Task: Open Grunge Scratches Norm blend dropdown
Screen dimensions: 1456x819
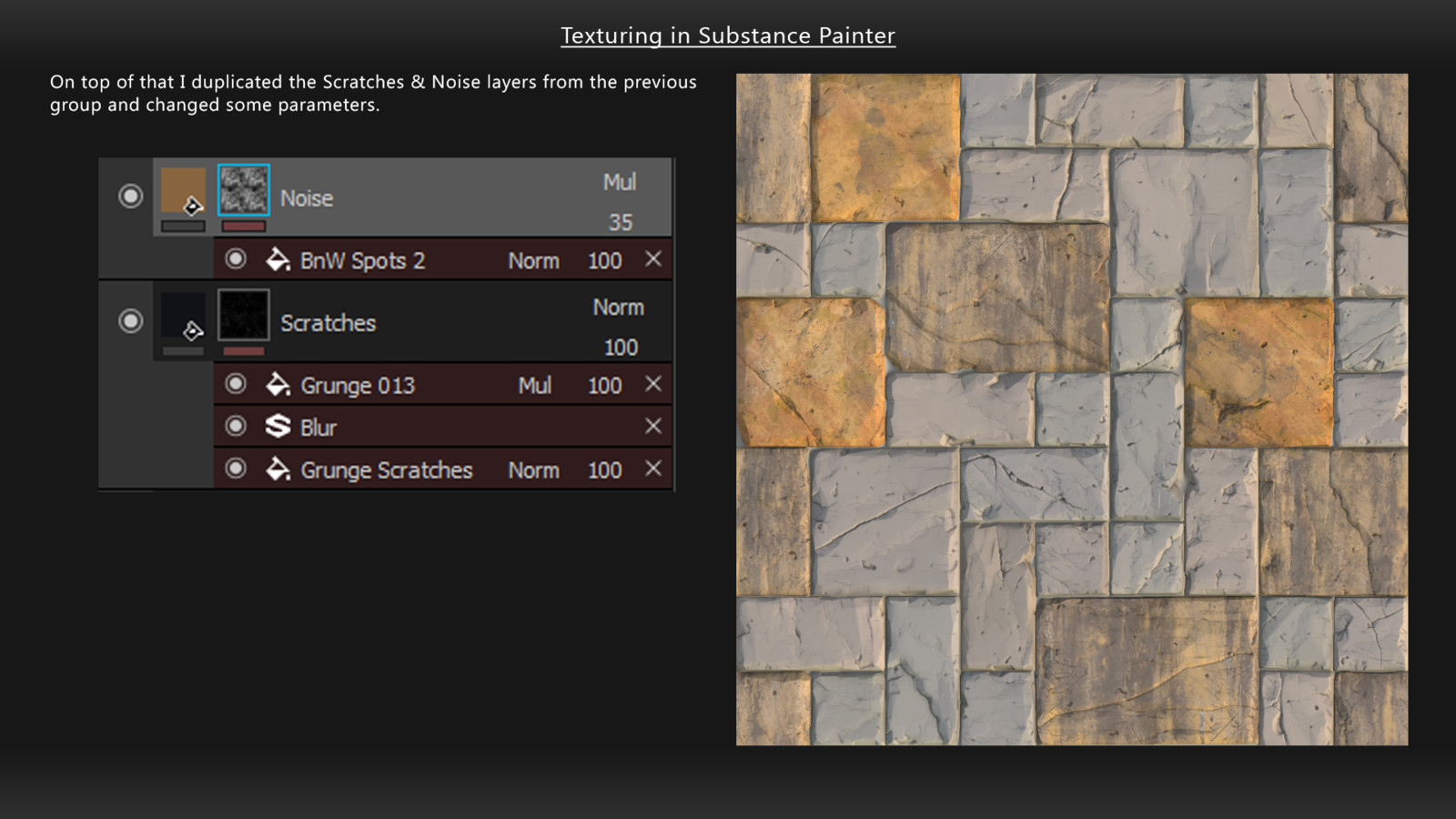Action: [x=534, y=470]
